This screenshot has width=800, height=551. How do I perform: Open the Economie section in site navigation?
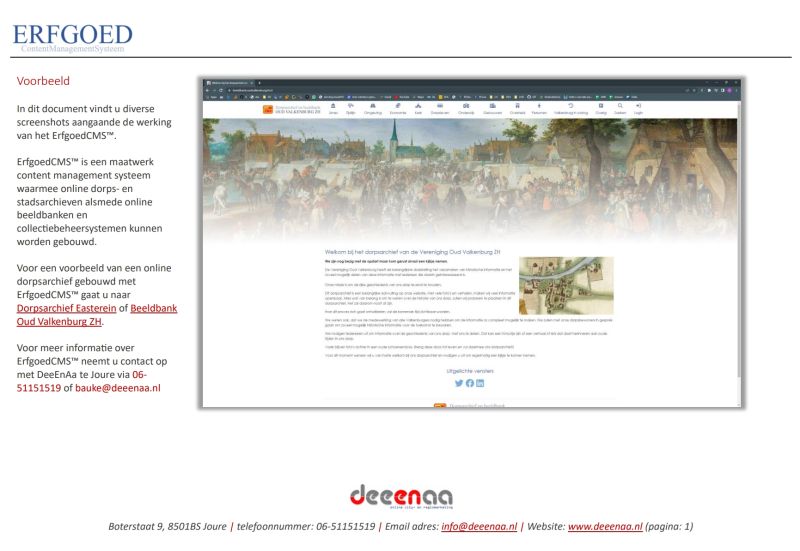click(398, 109)
